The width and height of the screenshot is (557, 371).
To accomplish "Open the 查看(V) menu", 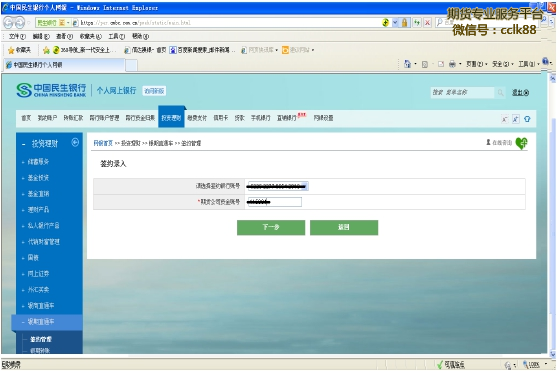I will pos(64,36).
